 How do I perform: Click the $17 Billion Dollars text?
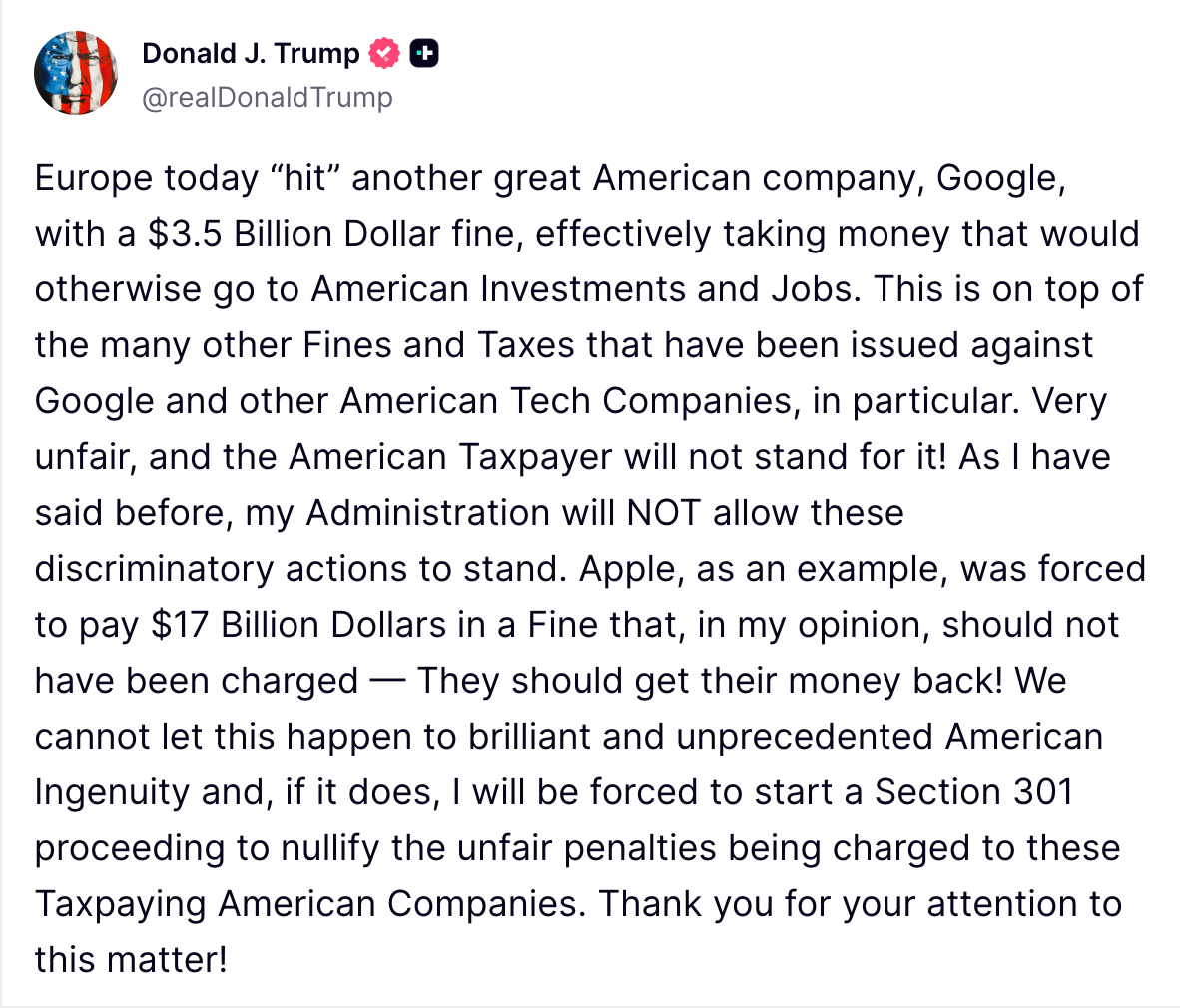pyautogui.click(x=298, y=625)
